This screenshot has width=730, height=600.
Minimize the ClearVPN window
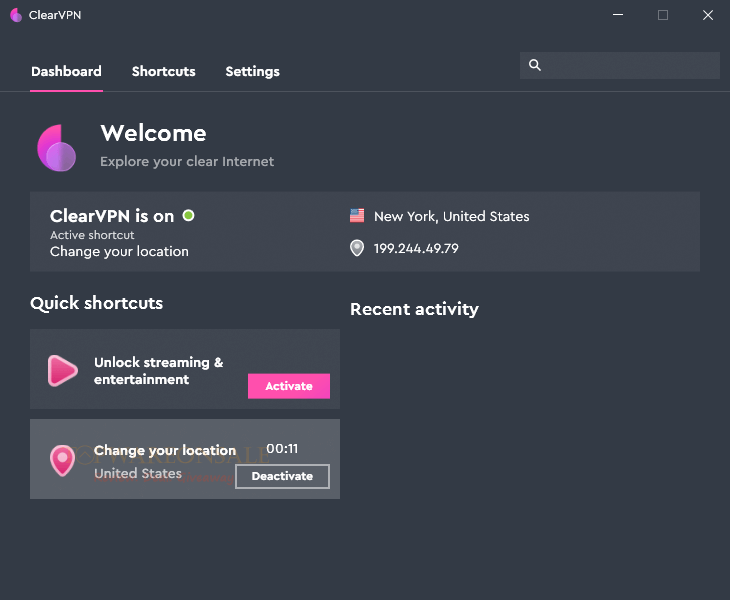point(618,15)
